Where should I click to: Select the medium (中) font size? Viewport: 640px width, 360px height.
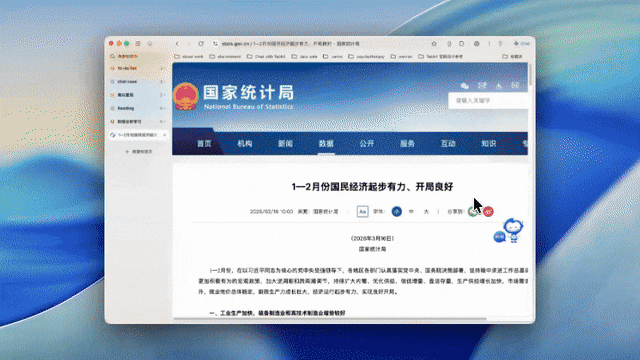[411, 211]
